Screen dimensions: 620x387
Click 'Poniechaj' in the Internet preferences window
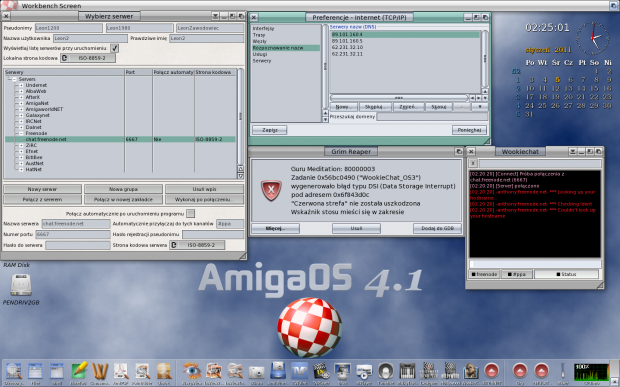pyautogui.click(x=469, y=130)
